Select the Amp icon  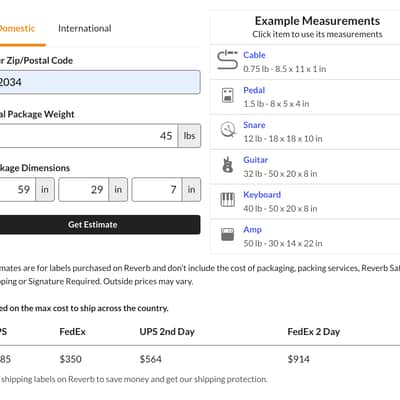tap(228, 234)
